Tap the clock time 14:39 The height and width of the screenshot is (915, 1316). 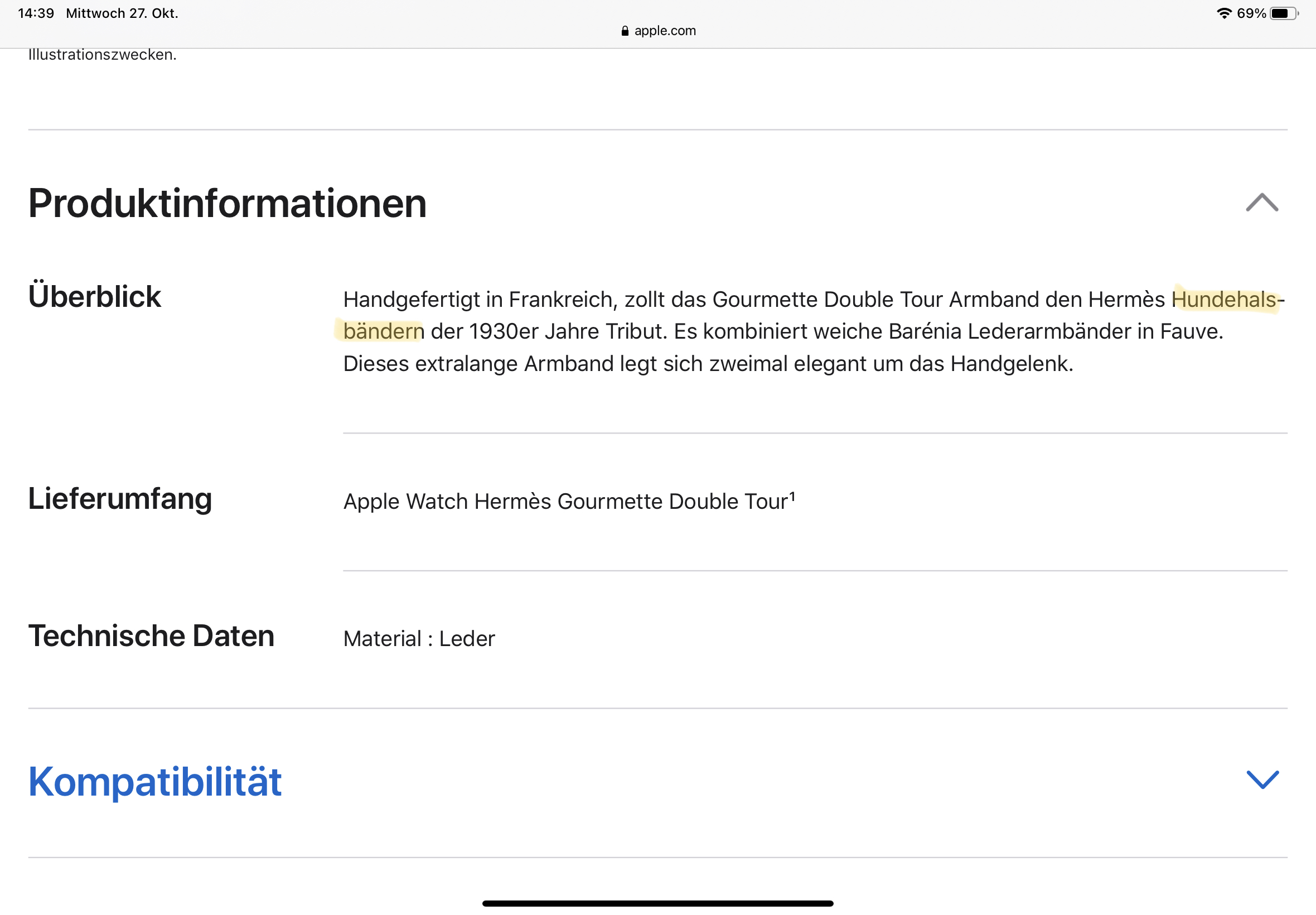[36, 13]
